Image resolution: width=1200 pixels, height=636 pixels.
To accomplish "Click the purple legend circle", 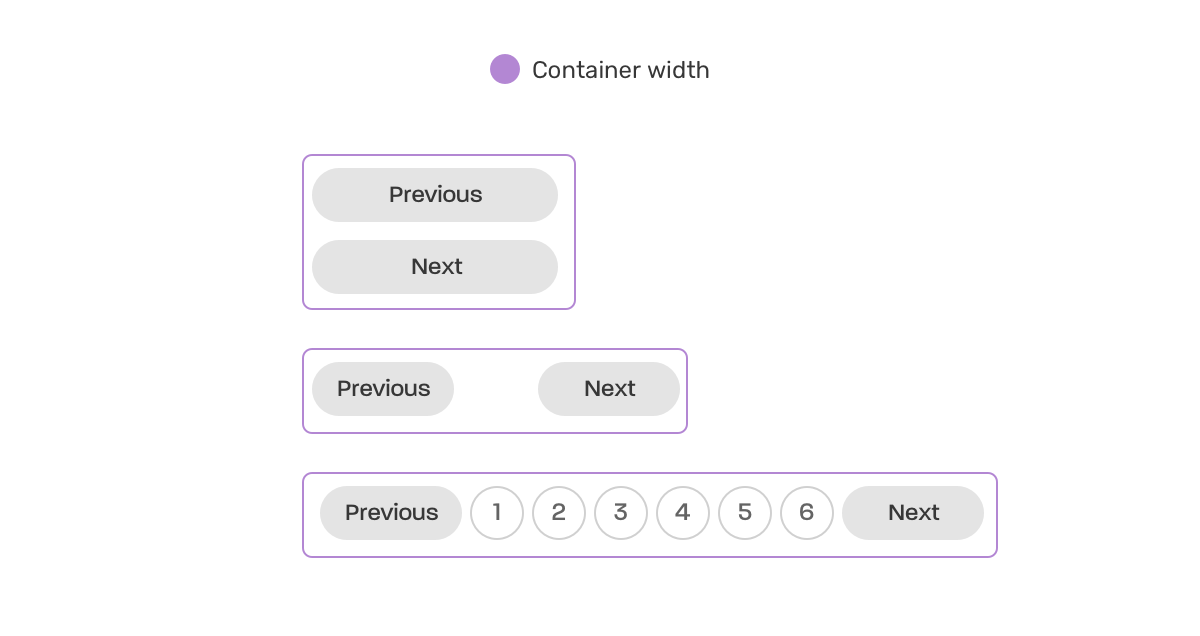I will click(505, 70).
